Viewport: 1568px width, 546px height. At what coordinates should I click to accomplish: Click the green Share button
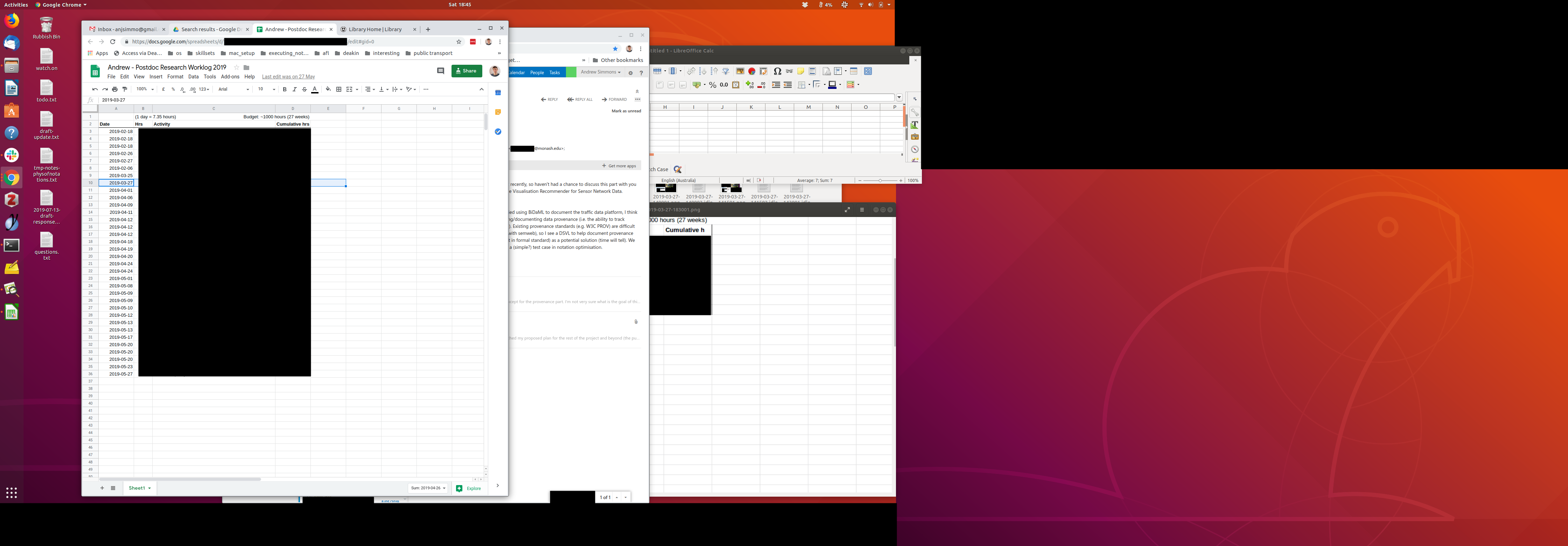(466, 71)
